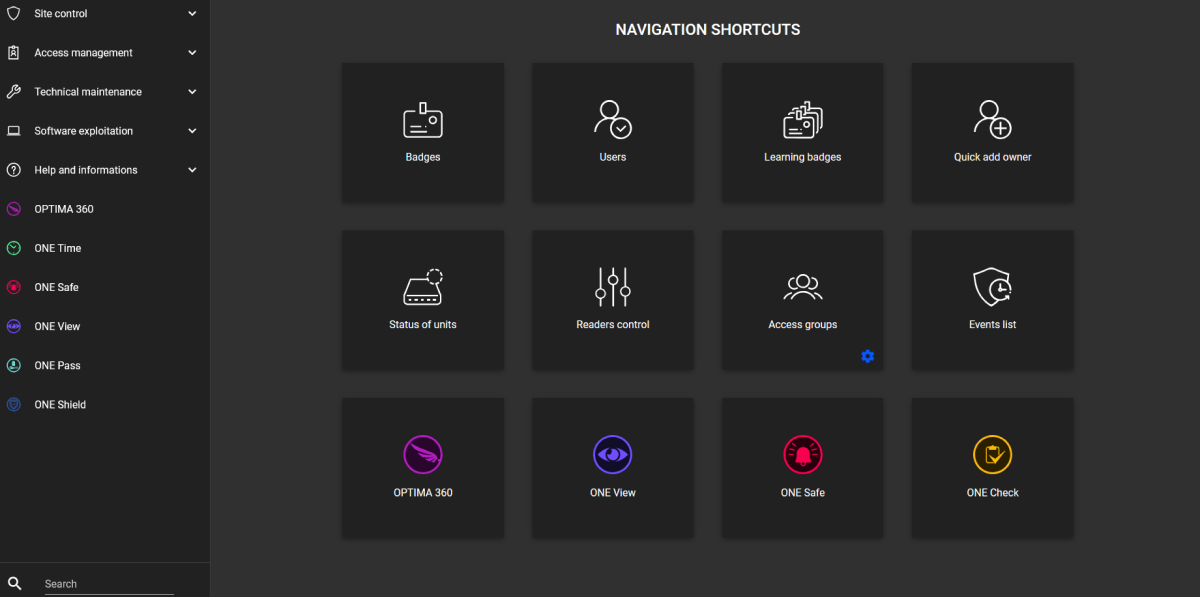Click the OPTIMA 360 shortcut tile

423,468
